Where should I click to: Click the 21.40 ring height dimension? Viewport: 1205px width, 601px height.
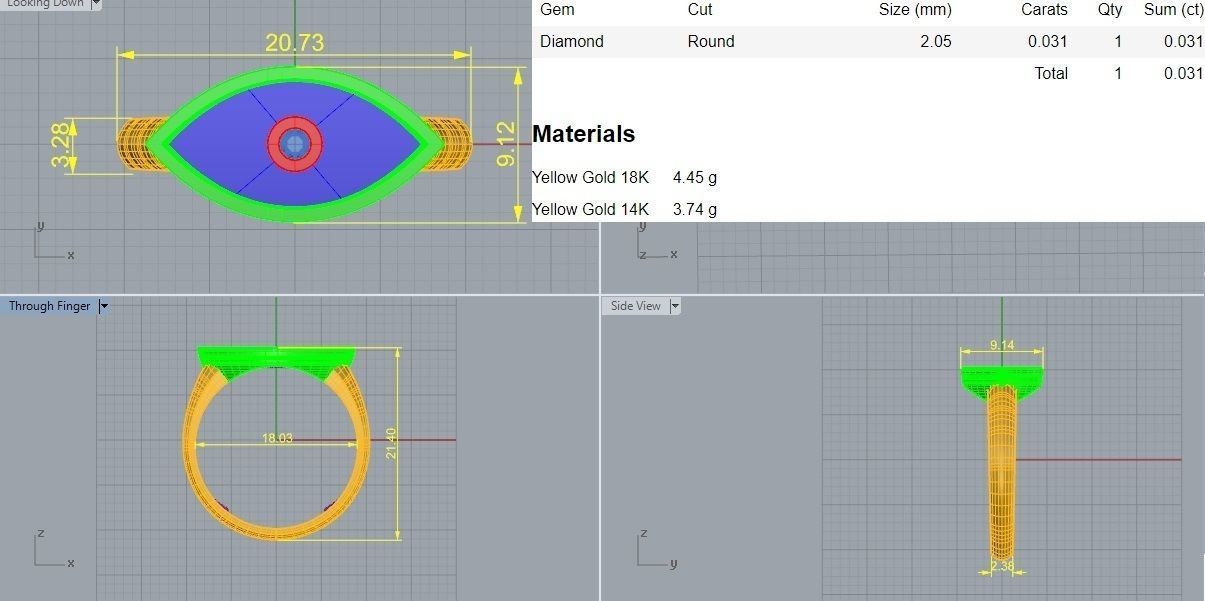tap(391, 444)
